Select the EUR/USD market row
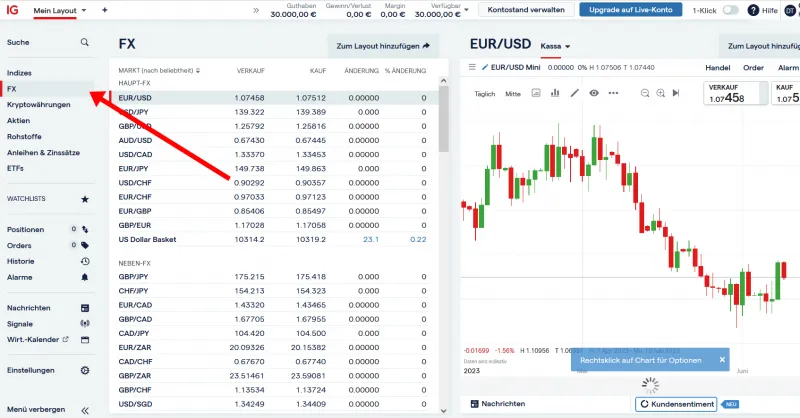Screen dimensions: 800x418 pos(273,97)
